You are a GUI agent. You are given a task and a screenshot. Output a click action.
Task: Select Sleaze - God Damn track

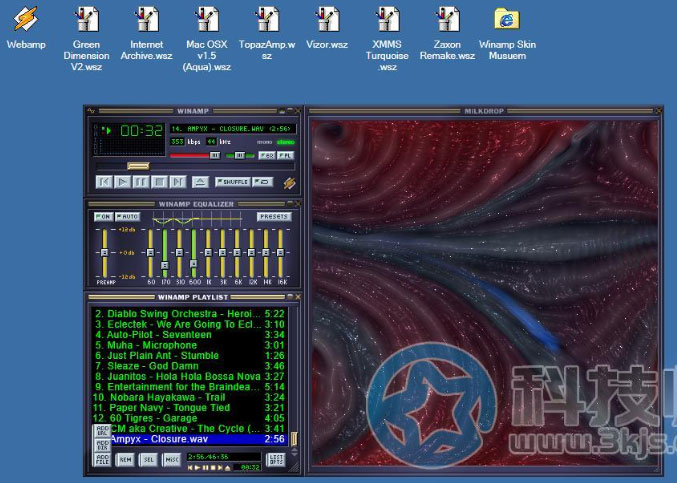click(189, 366)
